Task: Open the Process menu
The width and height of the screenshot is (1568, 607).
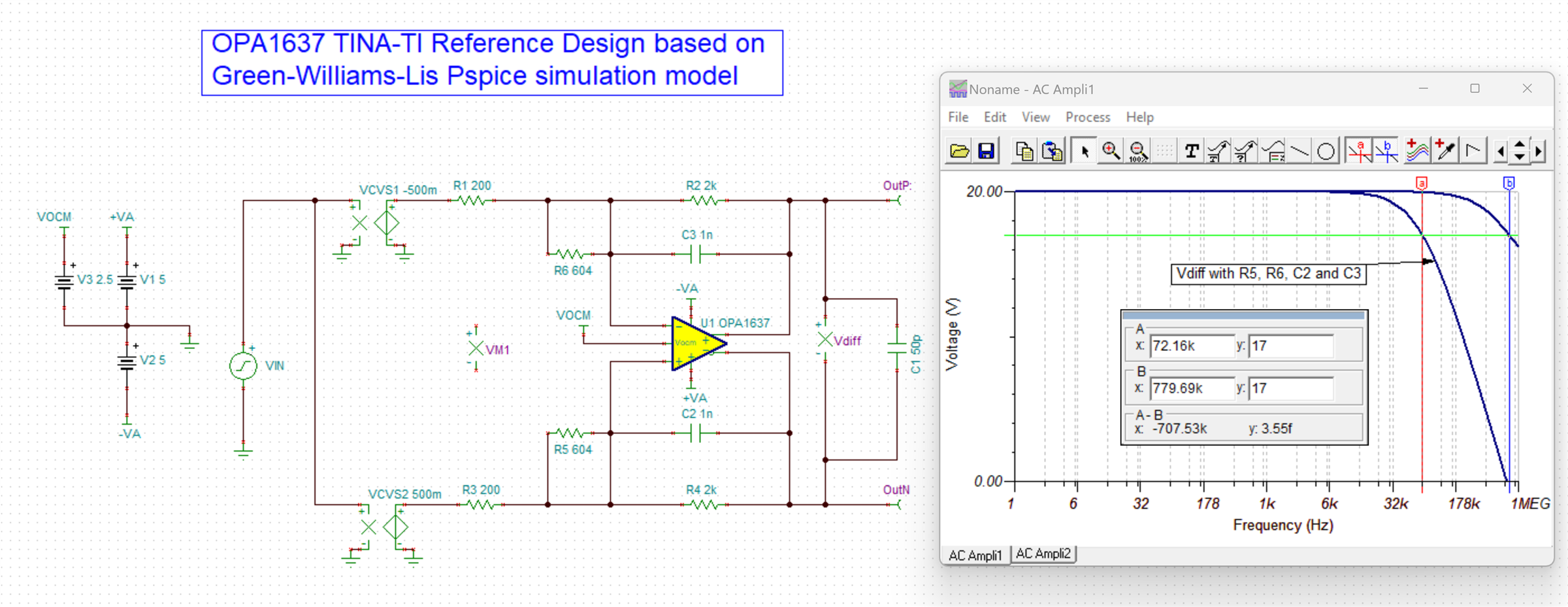Action: [x=1088, y=117]
